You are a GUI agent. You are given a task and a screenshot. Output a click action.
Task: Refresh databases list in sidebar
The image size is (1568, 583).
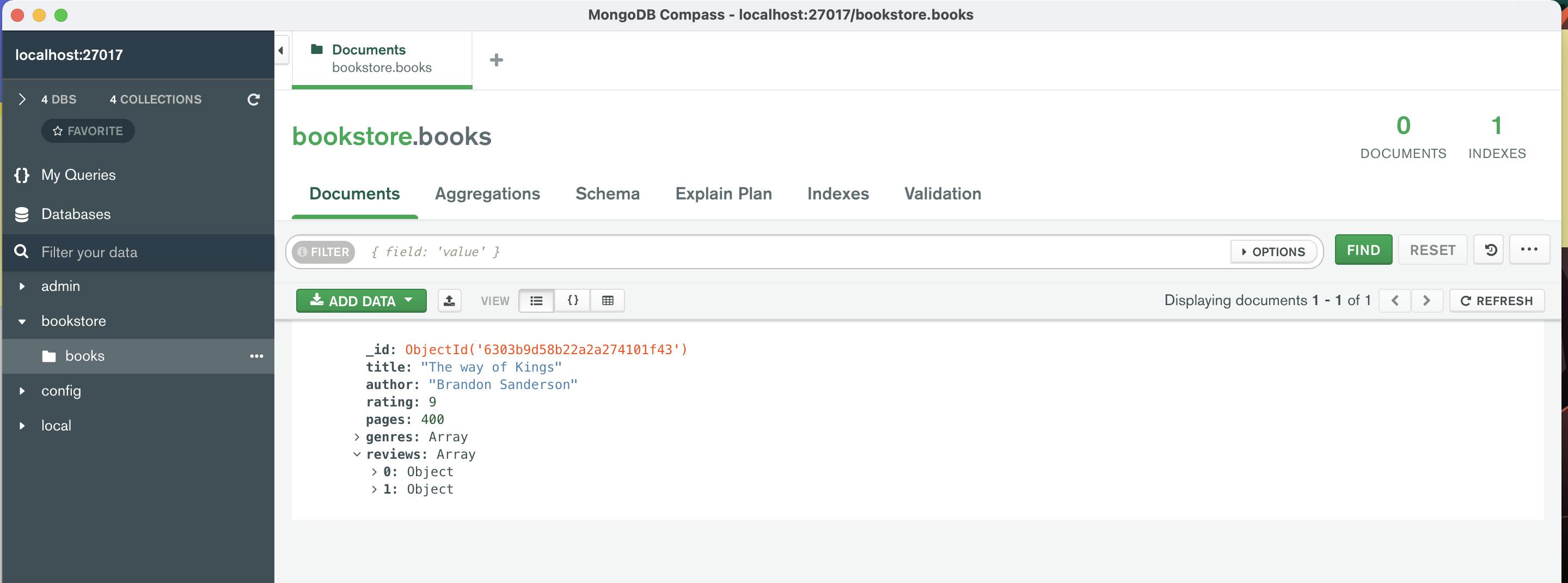tap(253, 99)
